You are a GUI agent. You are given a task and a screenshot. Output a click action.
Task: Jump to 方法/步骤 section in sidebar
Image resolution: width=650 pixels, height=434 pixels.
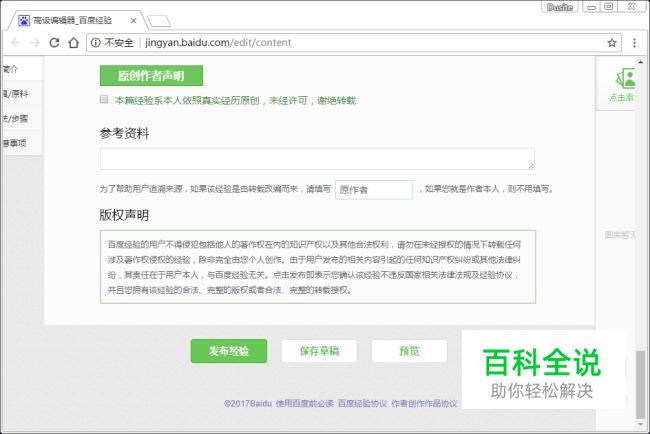click(22, 119)
